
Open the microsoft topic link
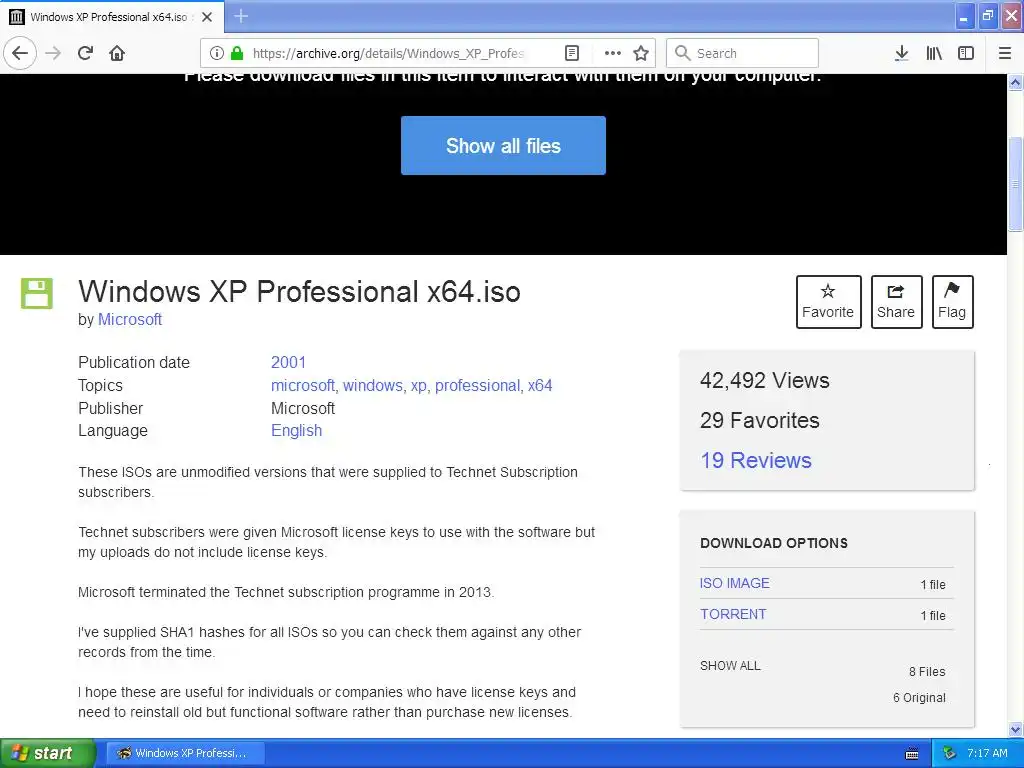(302, 385)
